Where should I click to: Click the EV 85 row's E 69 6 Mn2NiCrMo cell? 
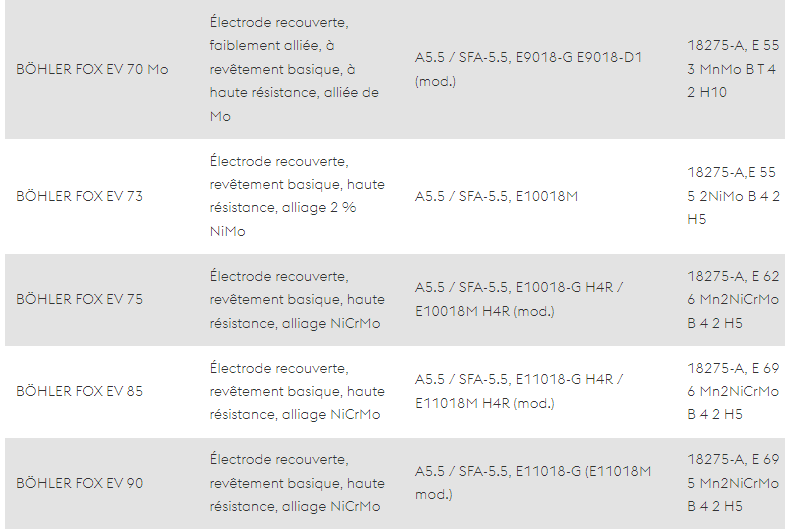[733, 391]
